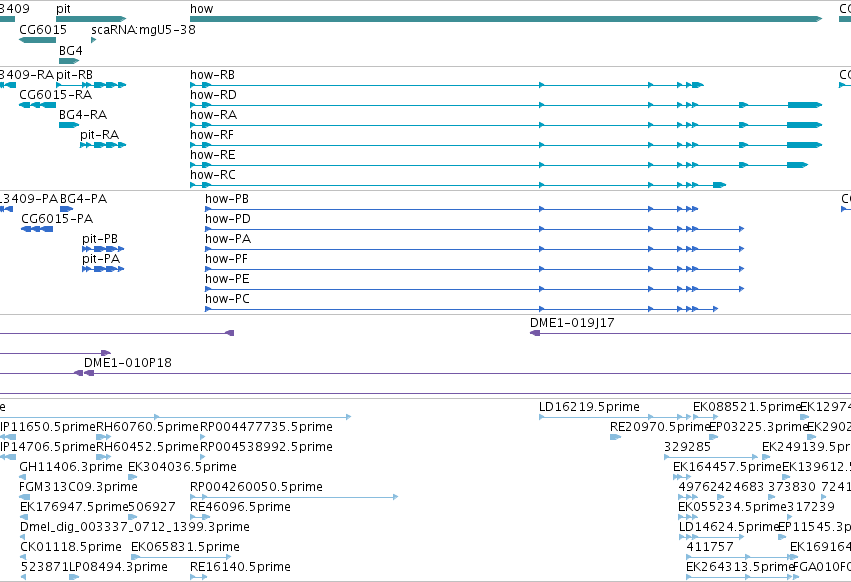Select the CG6015 gene feature
The image size is (851, 582).
tap(37, 40)
